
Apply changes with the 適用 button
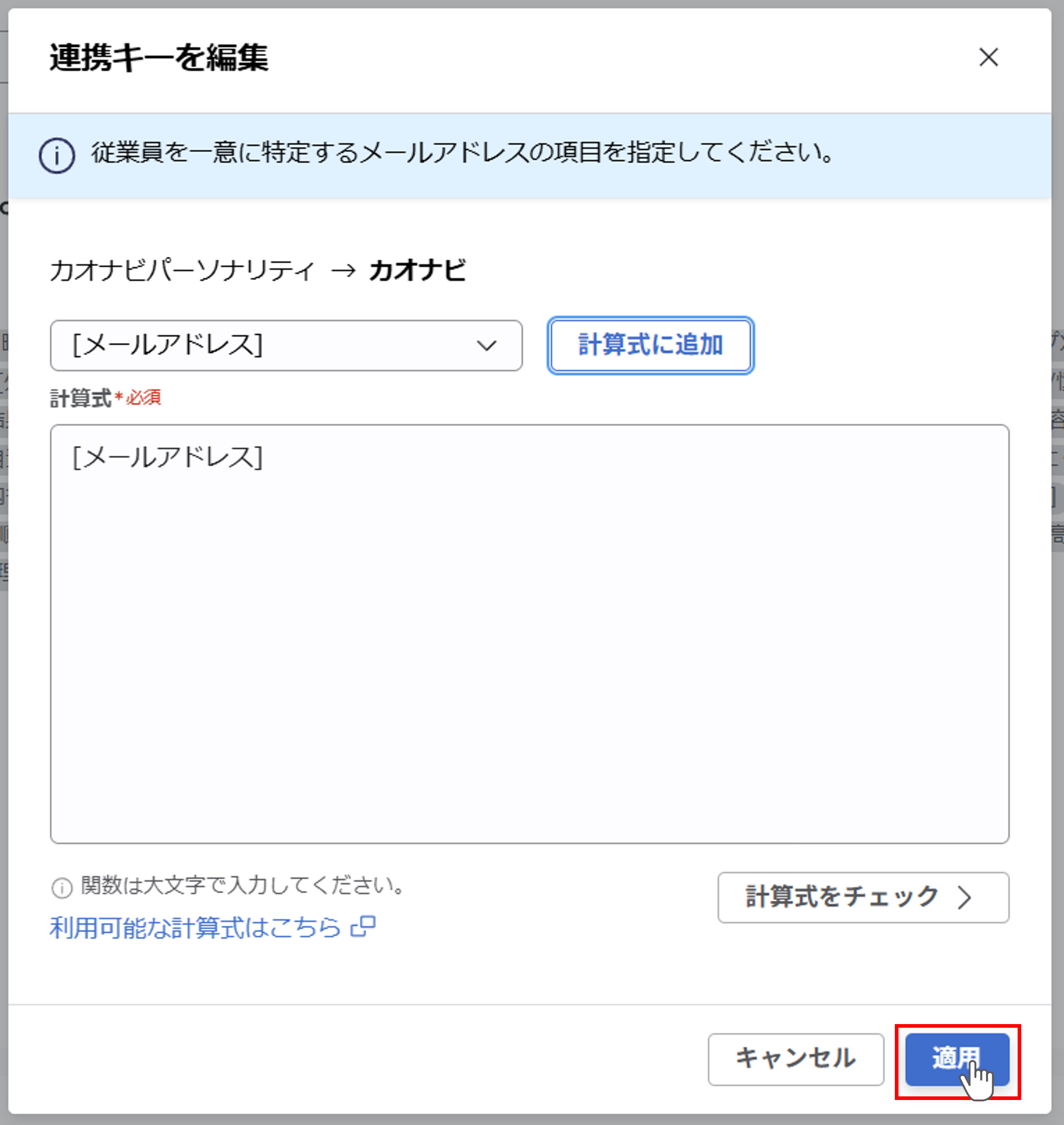pyautogui.click(x=958, y=1059)
